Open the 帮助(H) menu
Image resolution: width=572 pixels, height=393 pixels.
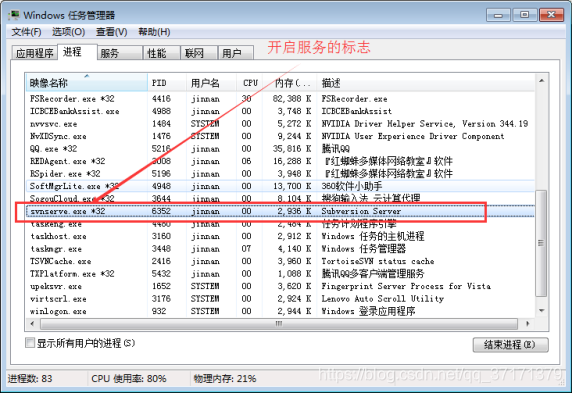tap(154, 32)
